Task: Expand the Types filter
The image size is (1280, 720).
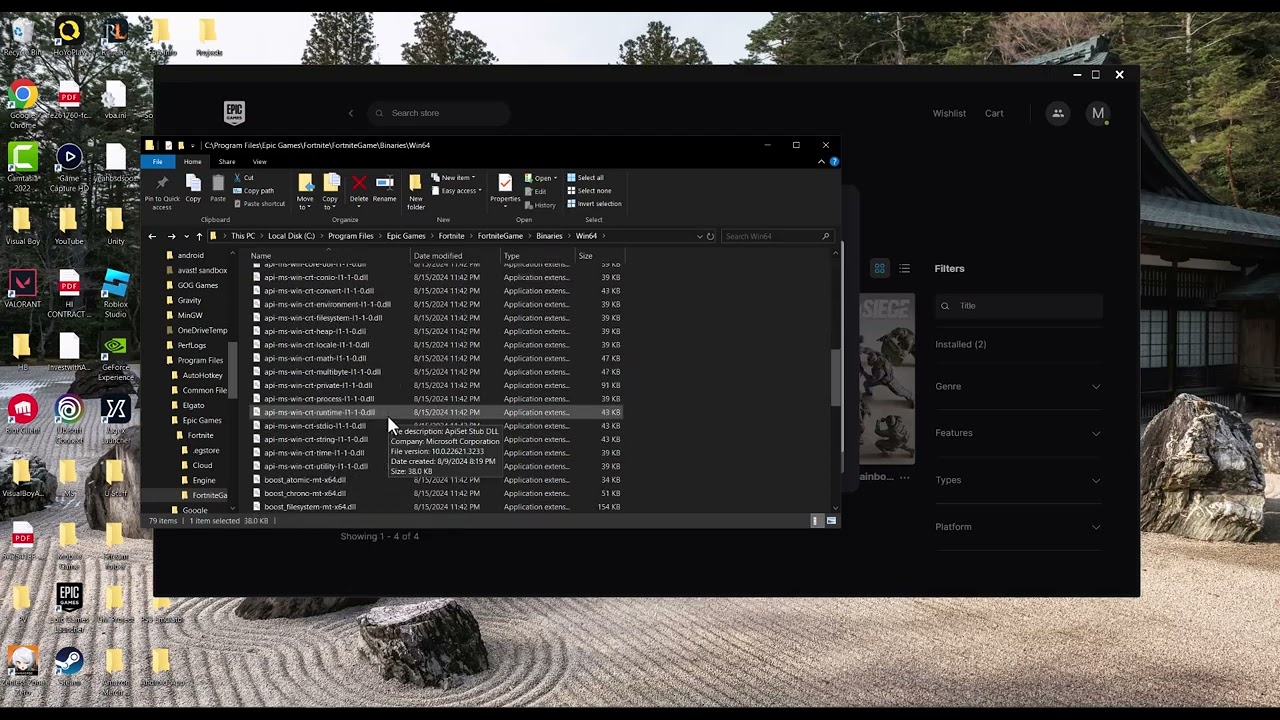Action: point(1019,480)
